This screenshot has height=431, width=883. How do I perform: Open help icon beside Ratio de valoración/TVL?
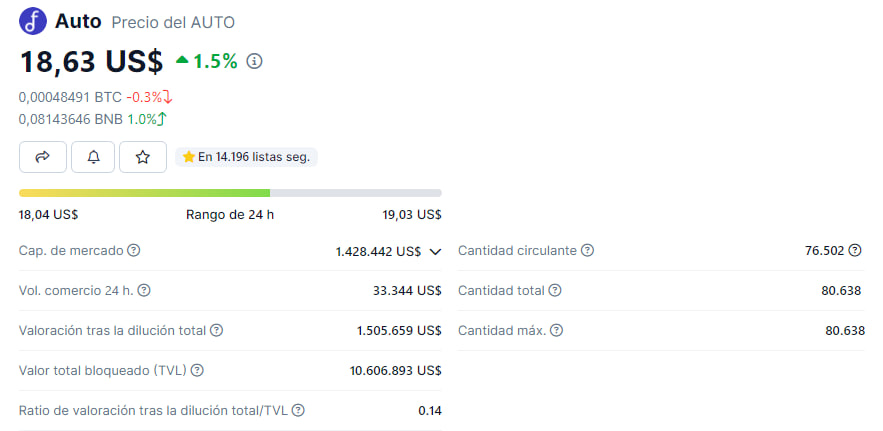[x=298, y=411]
